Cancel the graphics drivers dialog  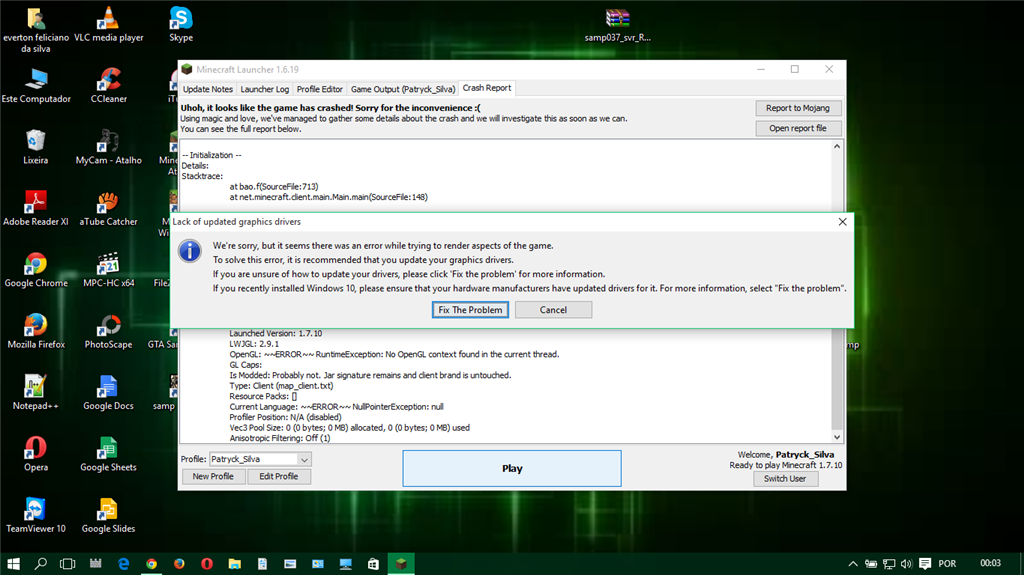pos(553,310)
